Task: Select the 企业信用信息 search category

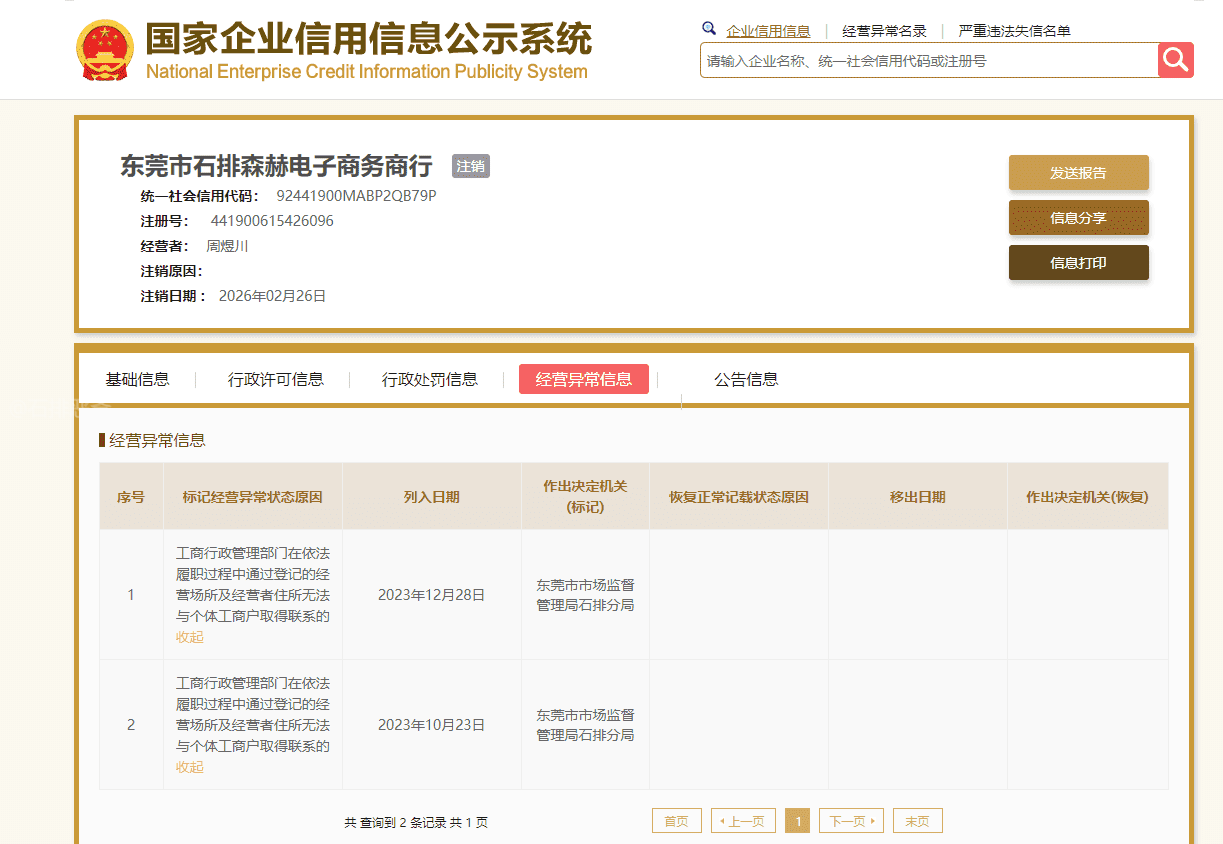Action: click(x=768, y=31)
